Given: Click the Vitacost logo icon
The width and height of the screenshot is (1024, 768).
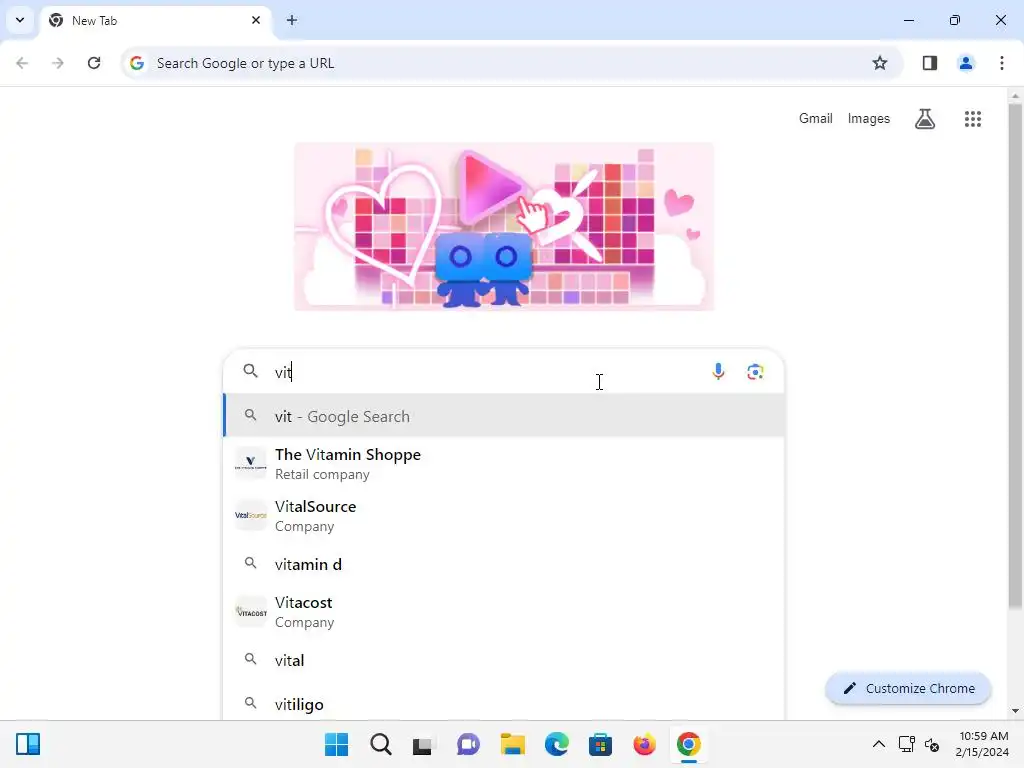Looking at the screenshot, I should click(x=251, y=612).
